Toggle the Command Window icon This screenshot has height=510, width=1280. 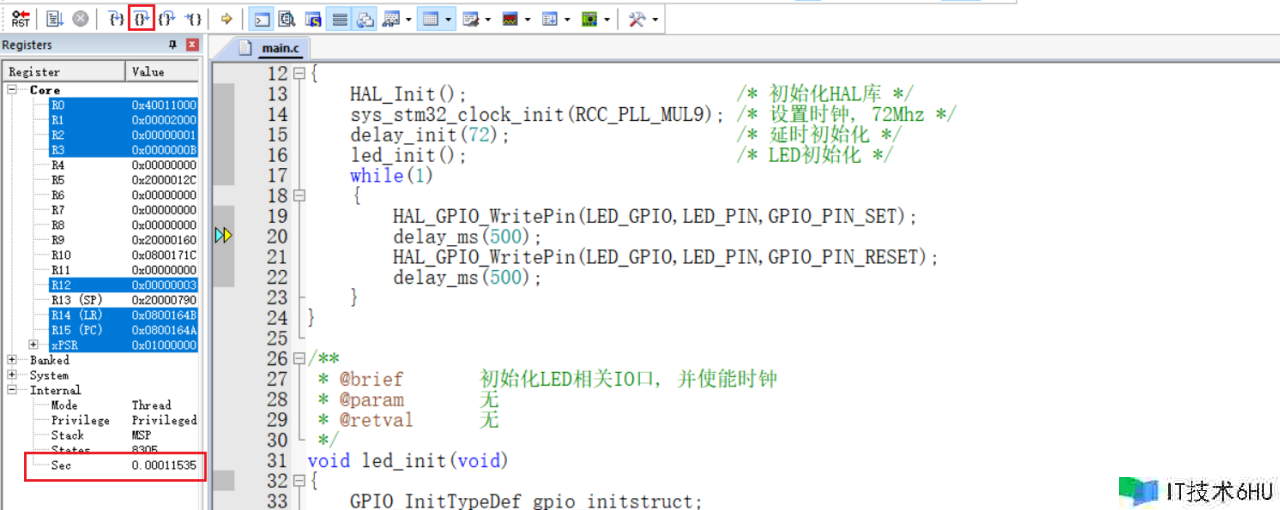[261, 18]
